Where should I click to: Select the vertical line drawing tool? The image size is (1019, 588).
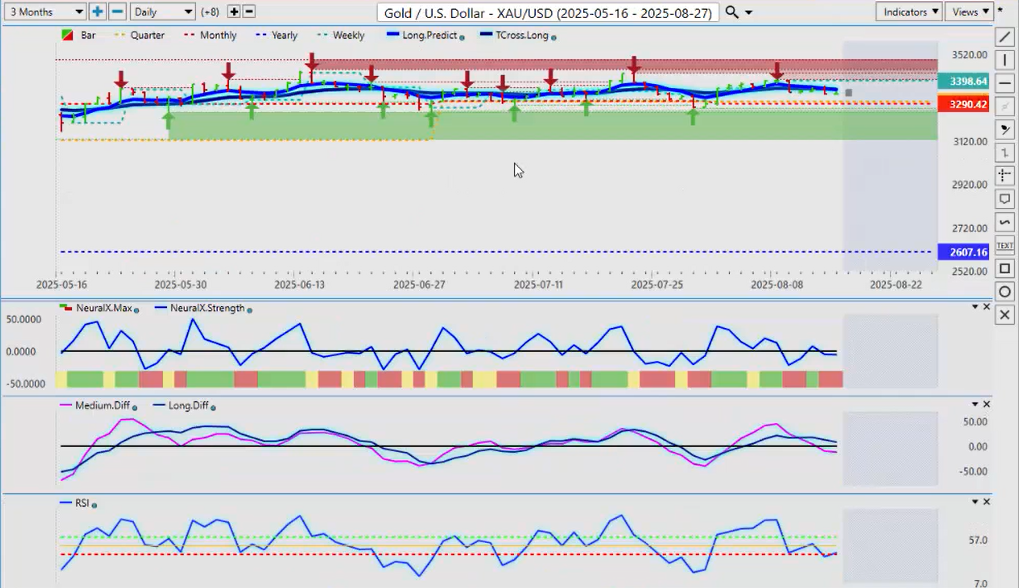(x=1006, y=60)
